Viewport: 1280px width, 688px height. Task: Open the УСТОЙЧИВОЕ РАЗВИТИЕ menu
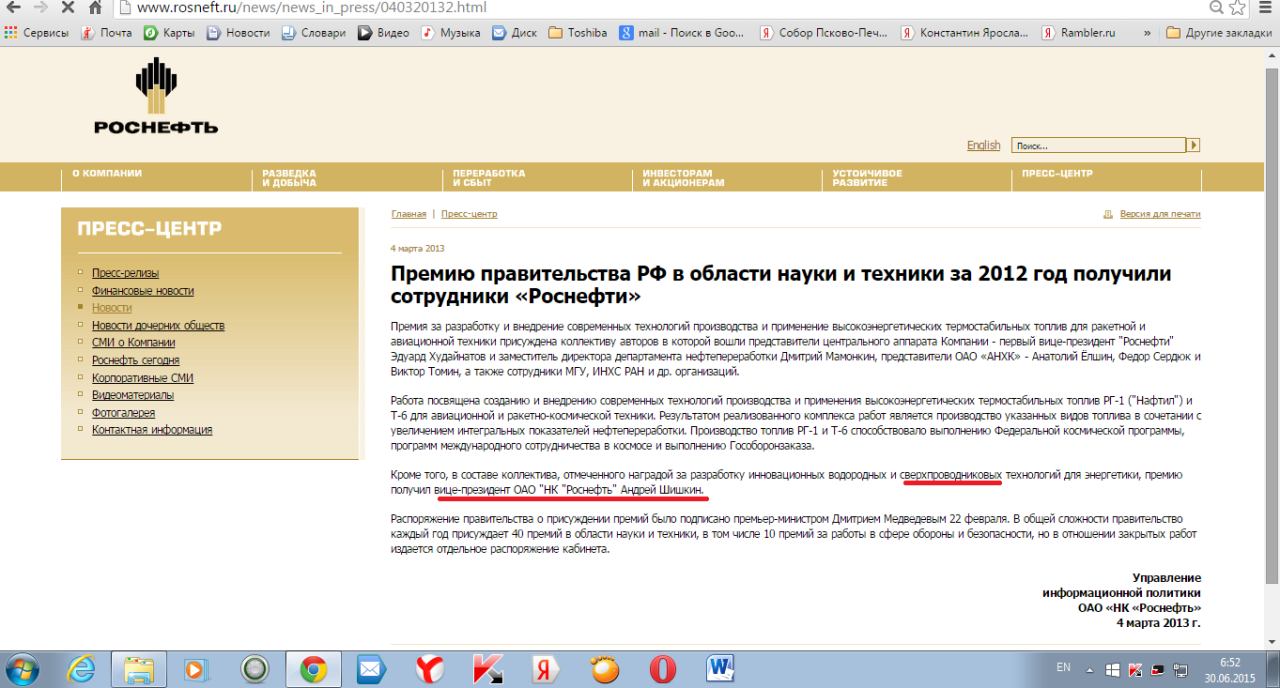click(x=867, y=178)
